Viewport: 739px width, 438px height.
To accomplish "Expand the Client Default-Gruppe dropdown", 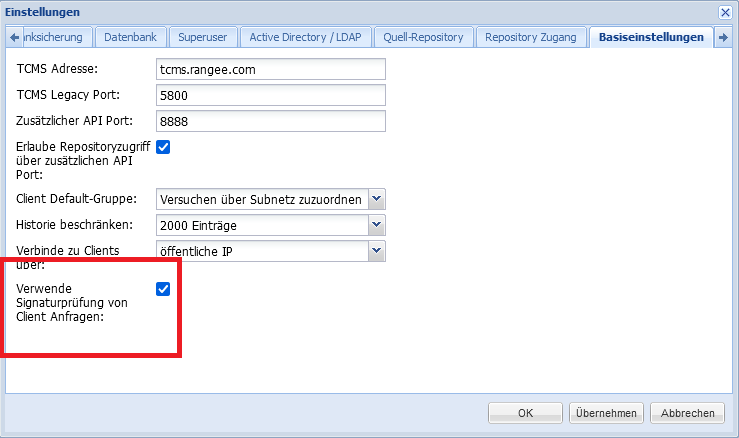I will (x=376, y=199).
